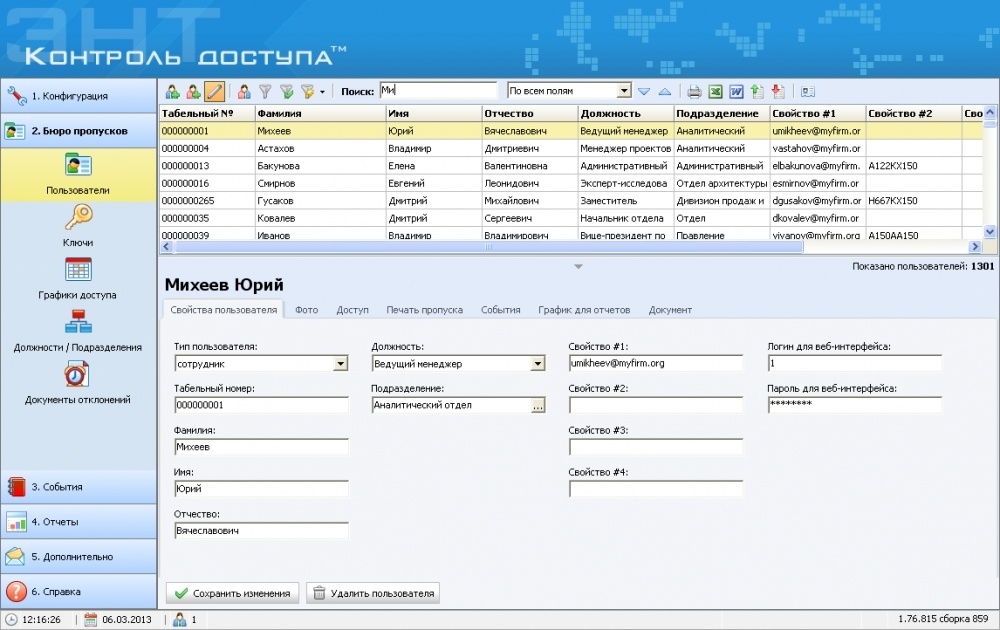Screen dimensions: 1000x630
Task: Click Пароль для веб-интерфейса field
Action: (855, 405)
